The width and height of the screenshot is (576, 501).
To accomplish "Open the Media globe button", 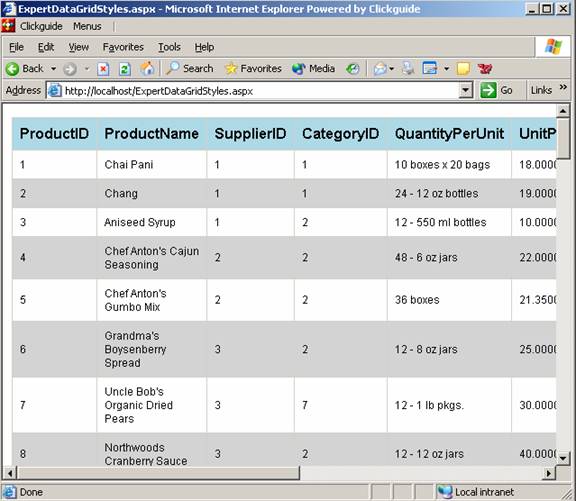I will 313,68.
